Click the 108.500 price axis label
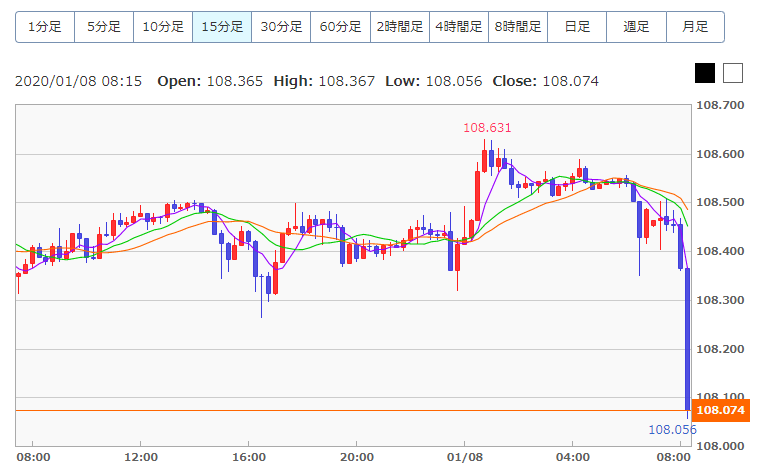 [720, 203]
